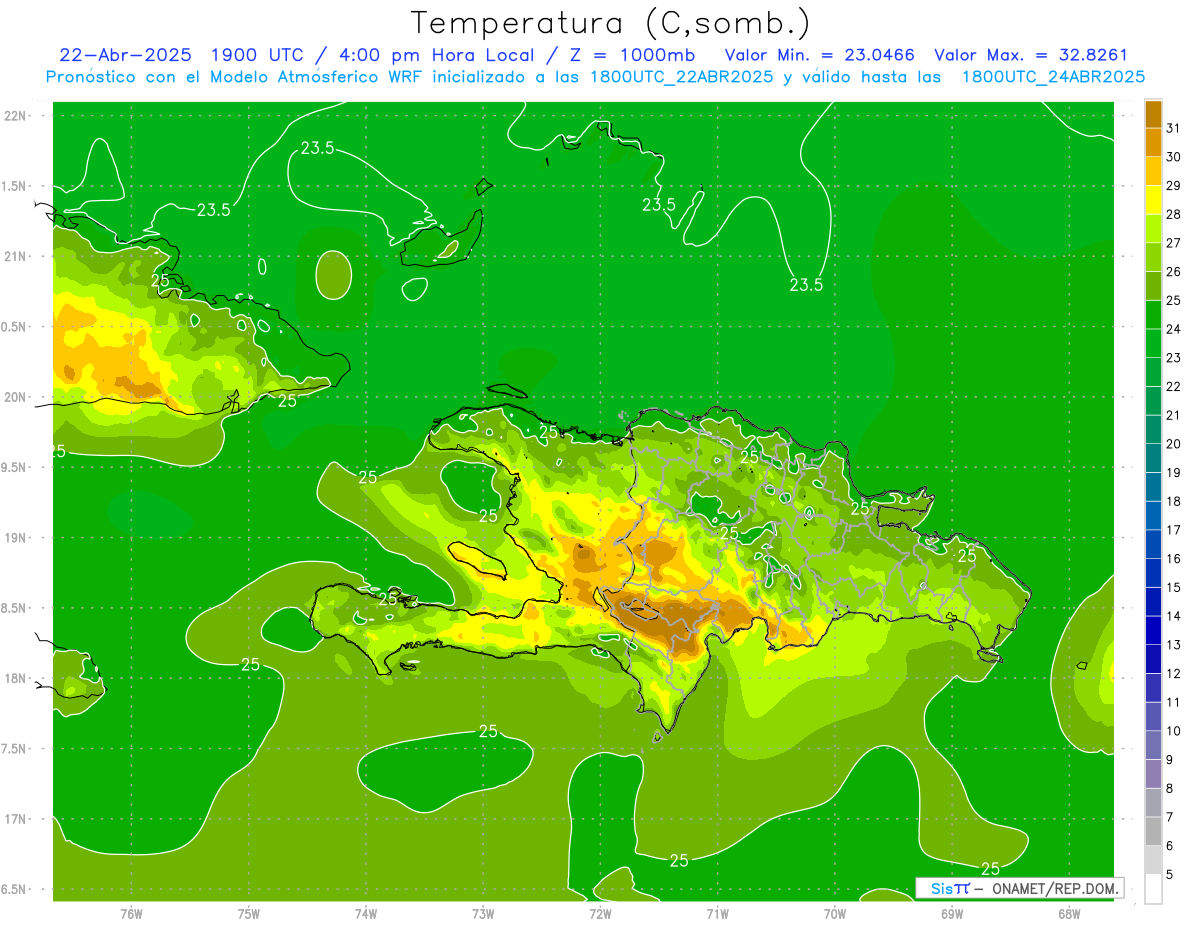Click the "19N" latitude axis label

coord(14,537)
